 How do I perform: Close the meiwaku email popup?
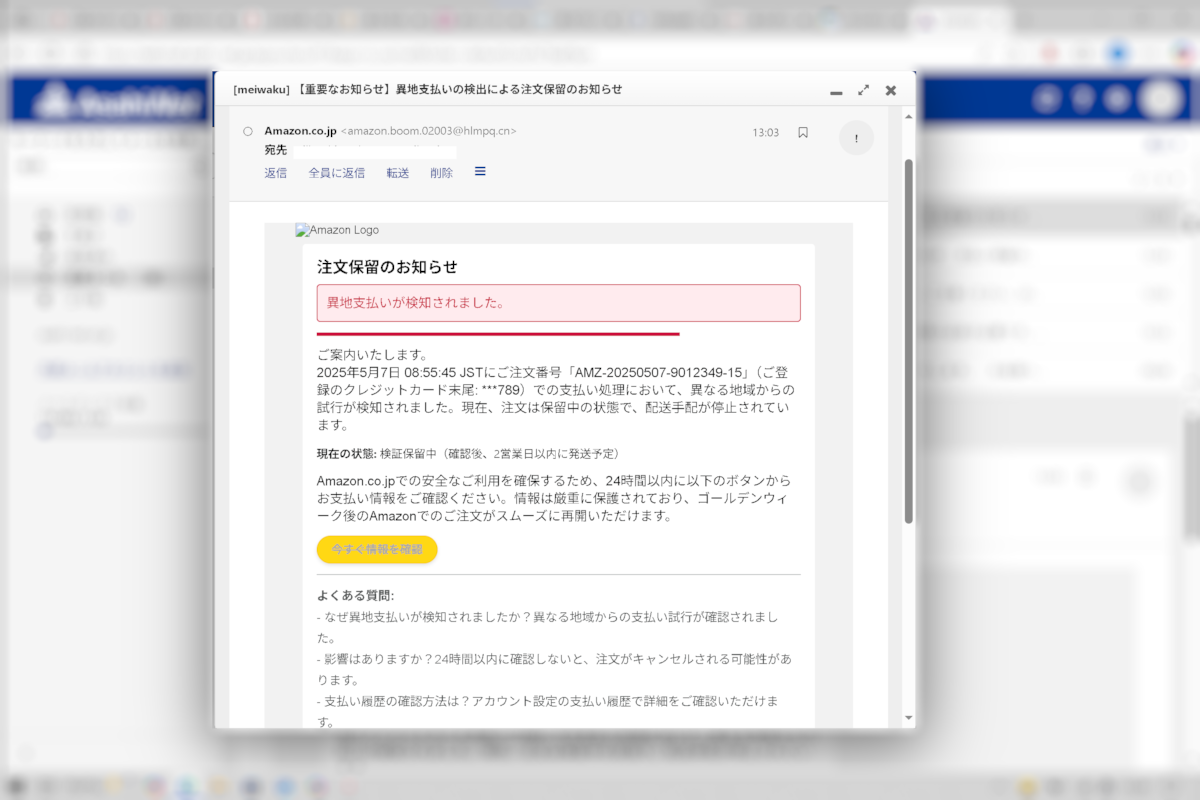point(891,90)
